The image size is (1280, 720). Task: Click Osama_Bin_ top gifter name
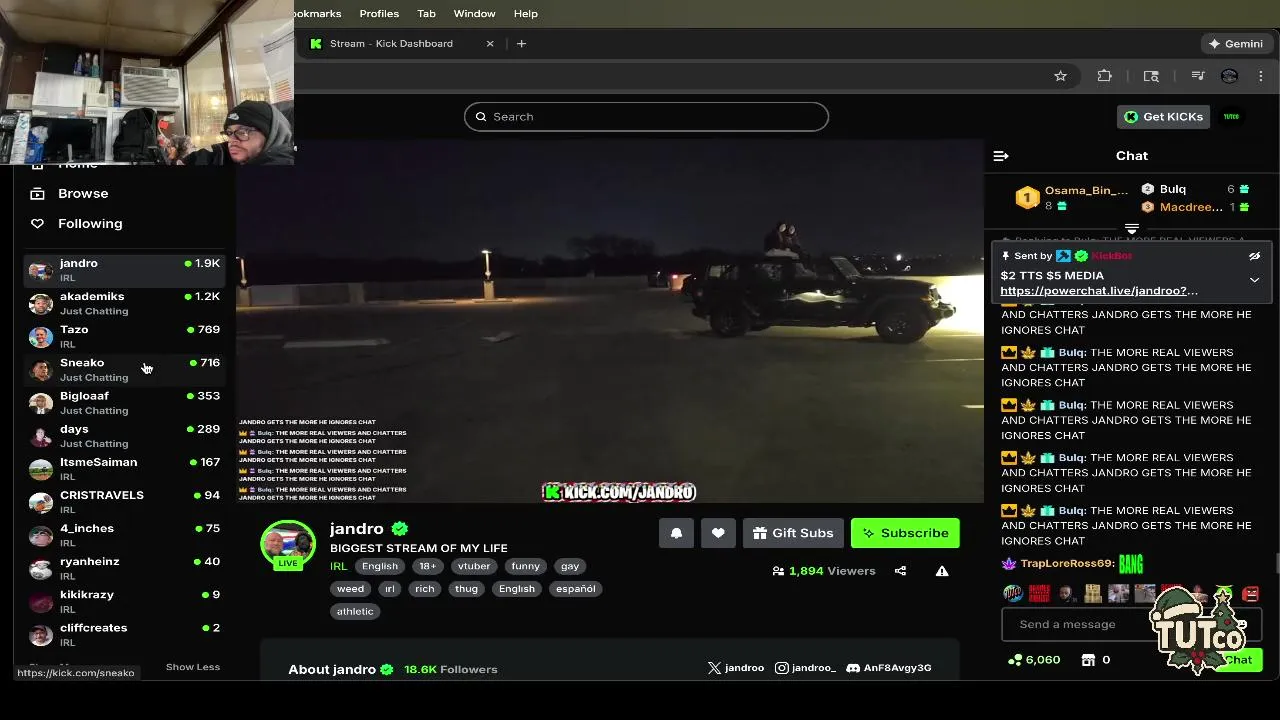point(1086,190)
